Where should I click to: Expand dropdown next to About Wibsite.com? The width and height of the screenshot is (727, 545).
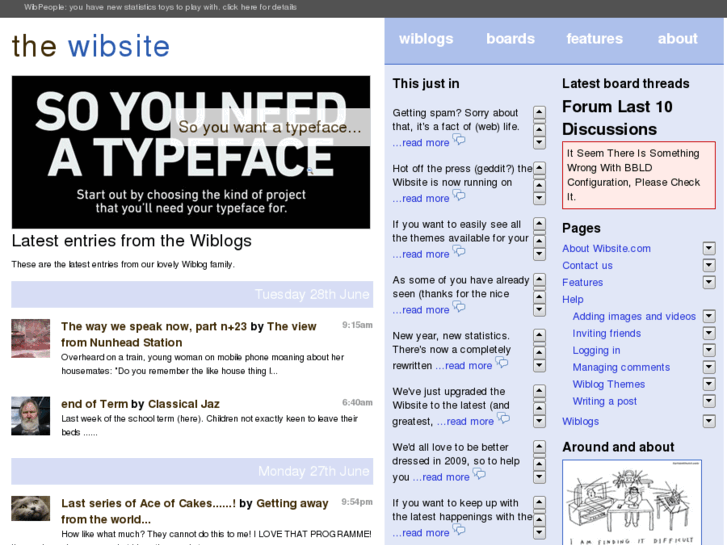[x=709, y=248]
